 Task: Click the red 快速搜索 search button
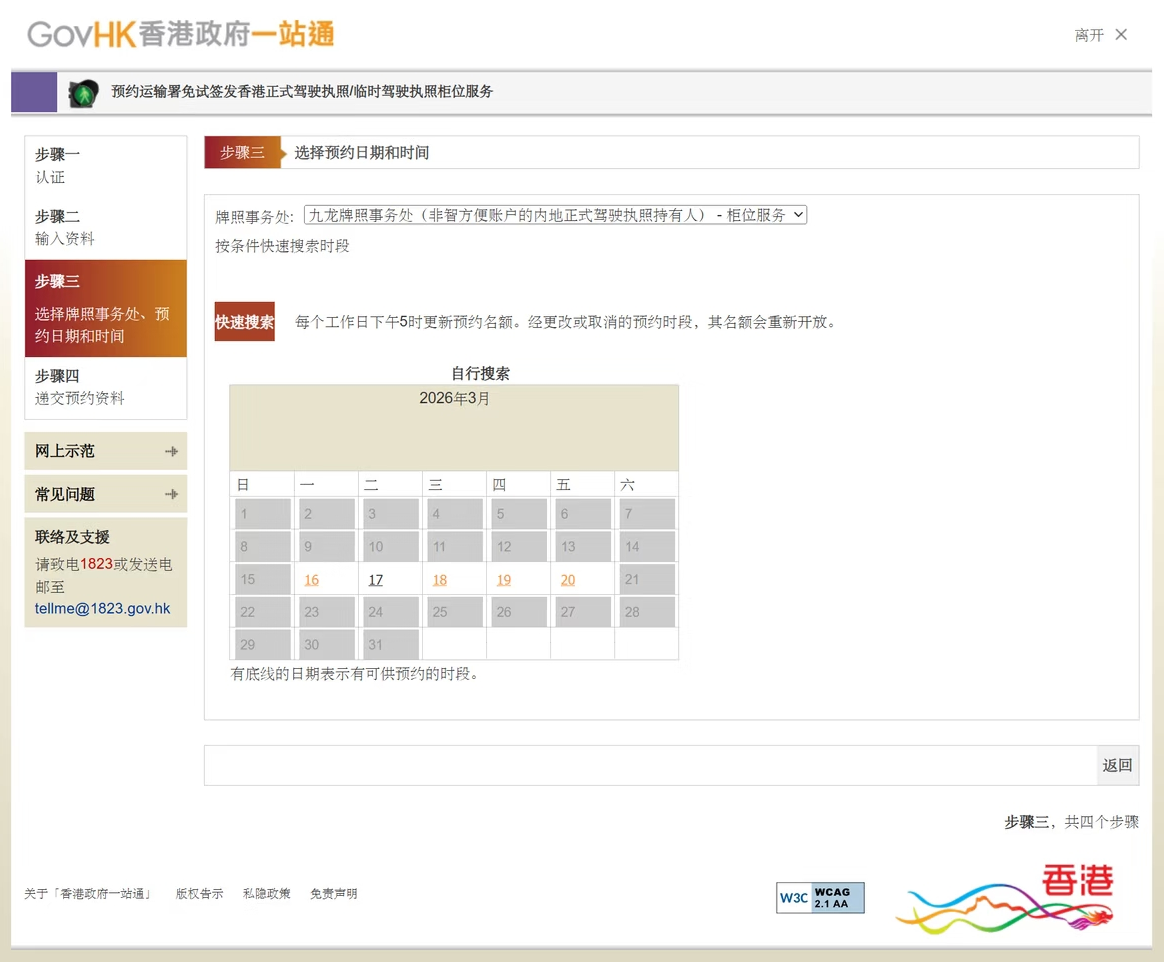(x=244, y=321)
